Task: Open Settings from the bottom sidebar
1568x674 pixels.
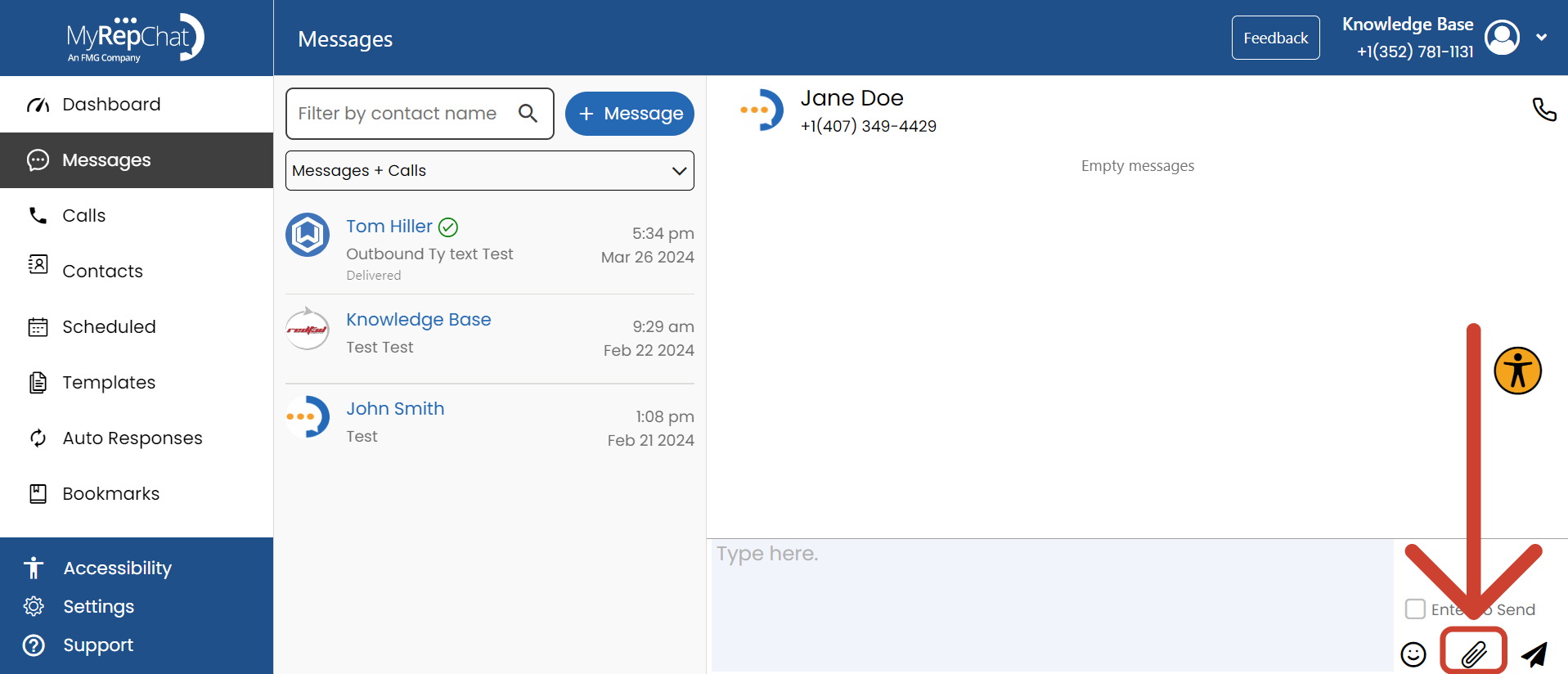Action: pos(98,606)
